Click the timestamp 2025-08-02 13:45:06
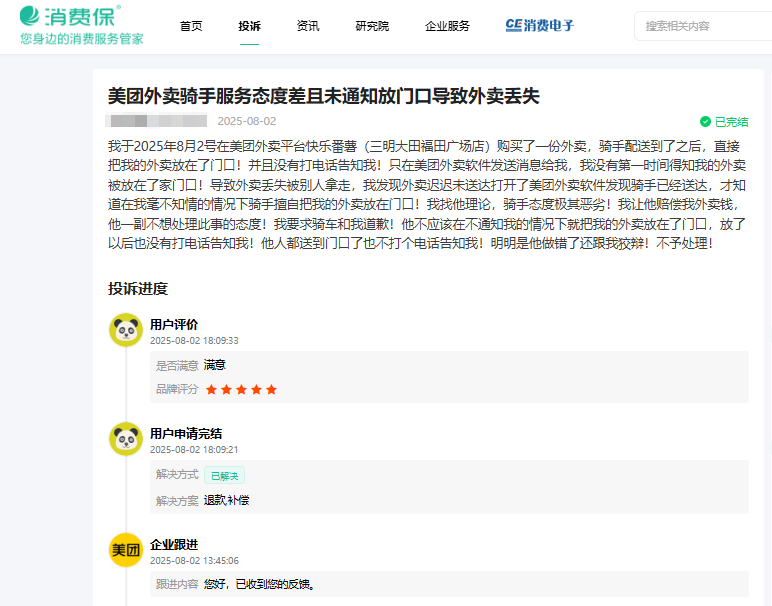Screen dimensions: 772x606 click(x=194, y=561)
